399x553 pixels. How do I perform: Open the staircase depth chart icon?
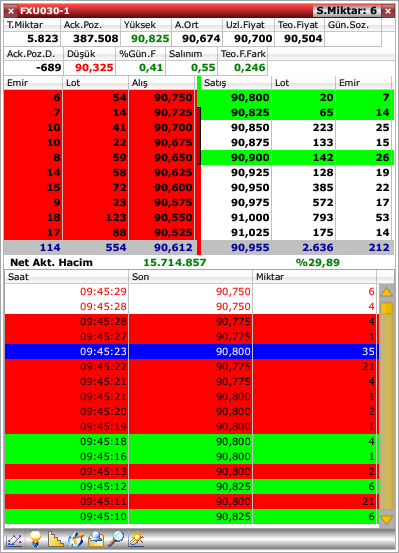56,539
